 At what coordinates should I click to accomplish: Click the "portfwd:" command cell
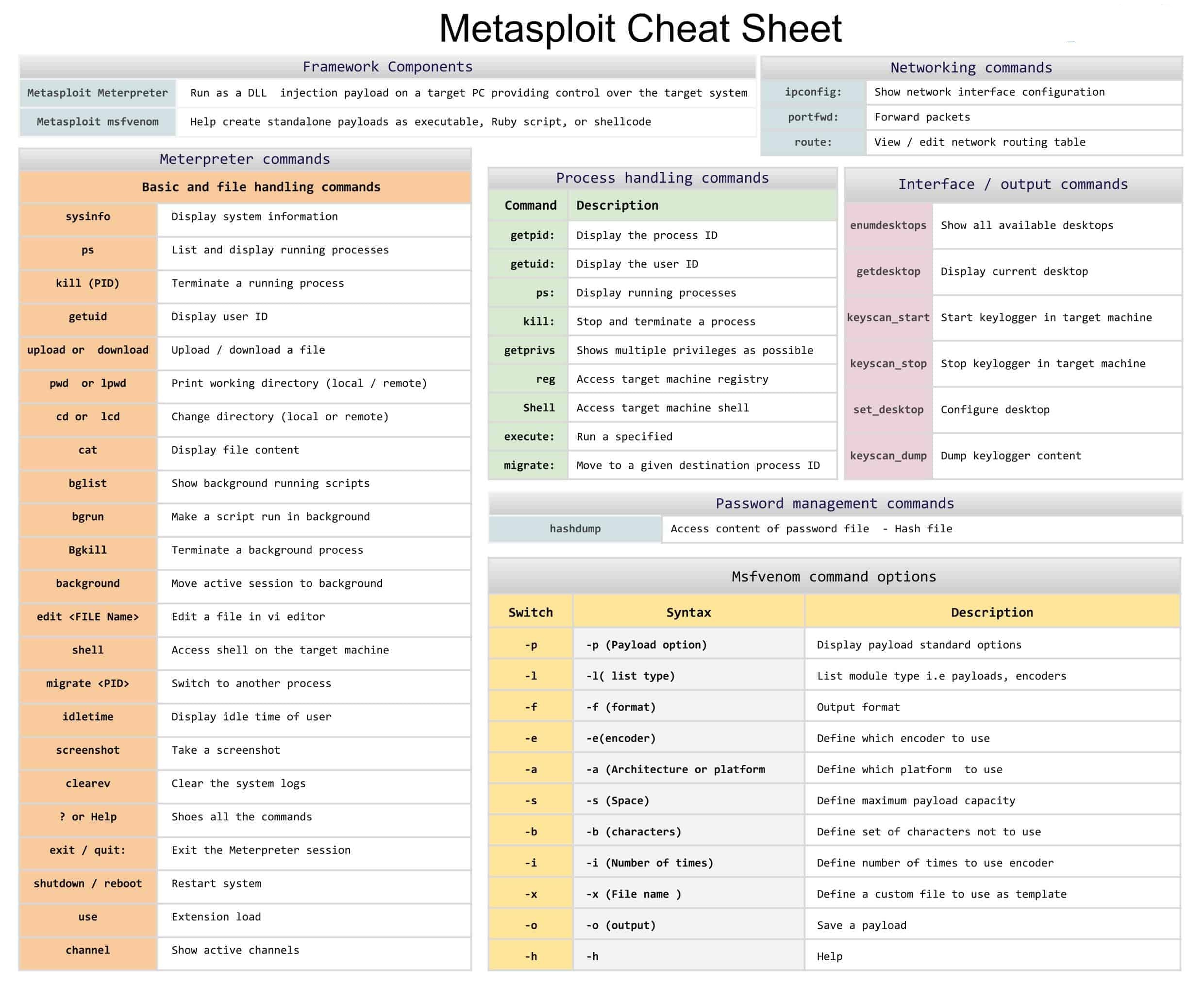tap(813, 117)
